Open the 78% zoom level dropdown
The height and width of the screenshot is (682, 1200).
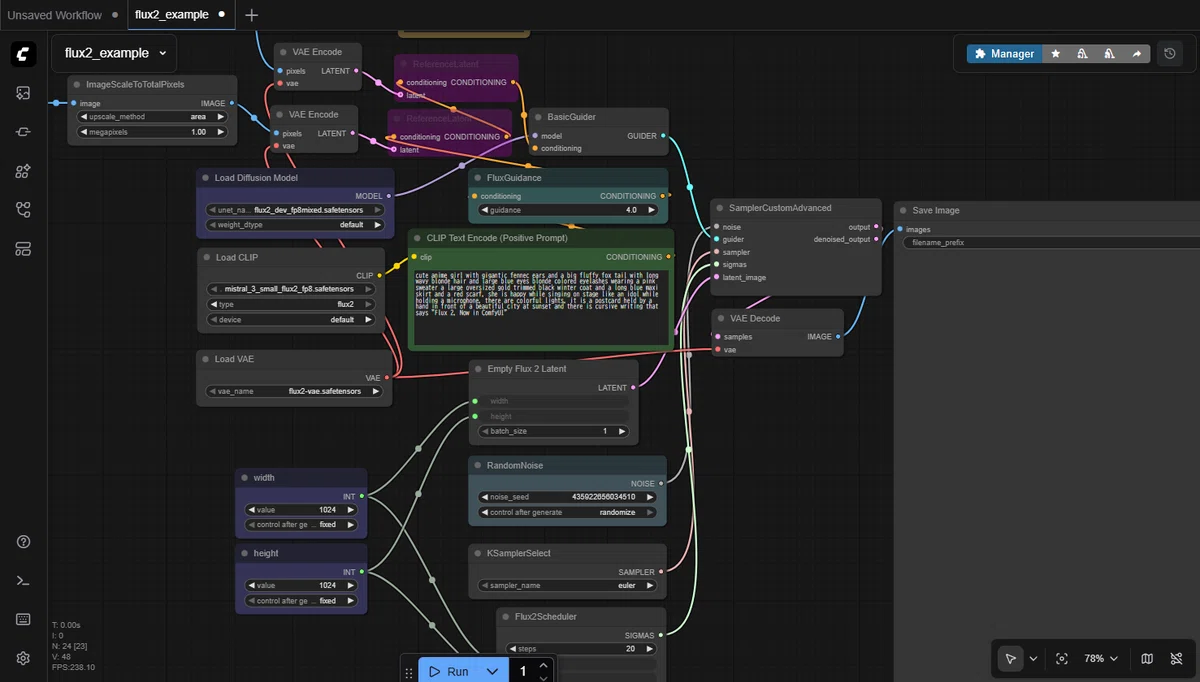(1102, 659)
